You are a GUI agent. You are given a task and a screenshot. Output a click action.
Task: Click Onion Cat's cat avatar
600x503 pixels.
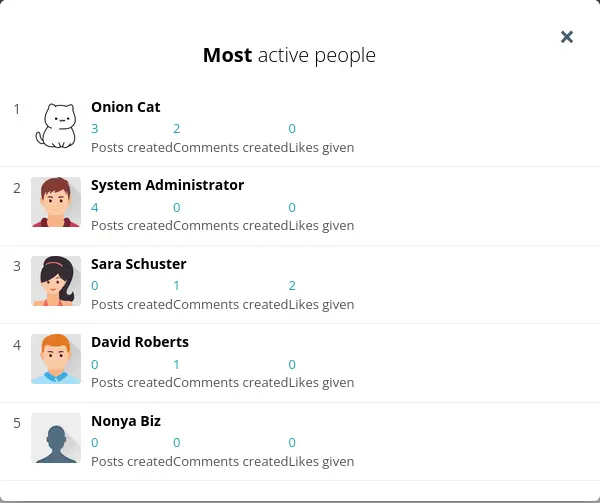[56, 124]
